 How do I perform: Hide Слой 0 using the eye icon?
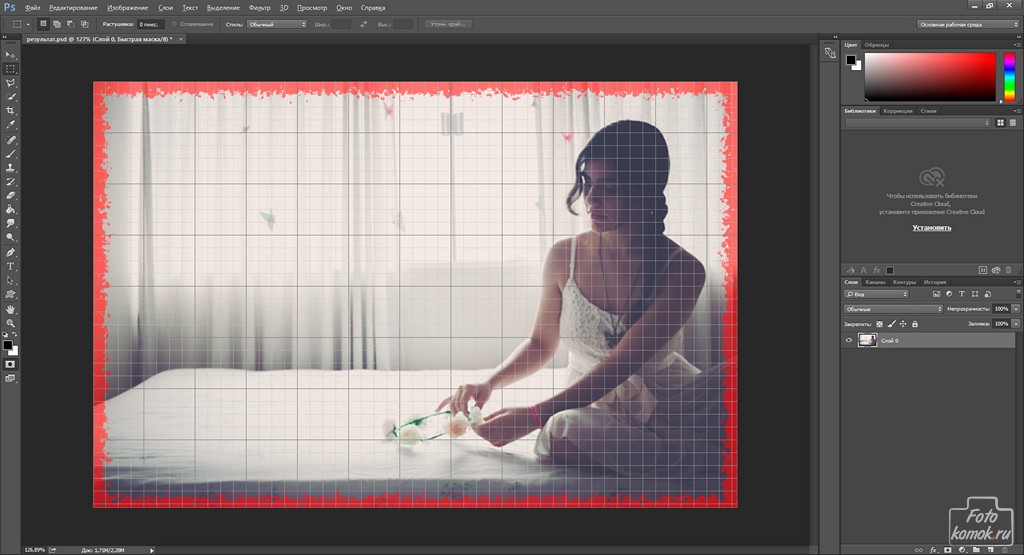(849, 341)
